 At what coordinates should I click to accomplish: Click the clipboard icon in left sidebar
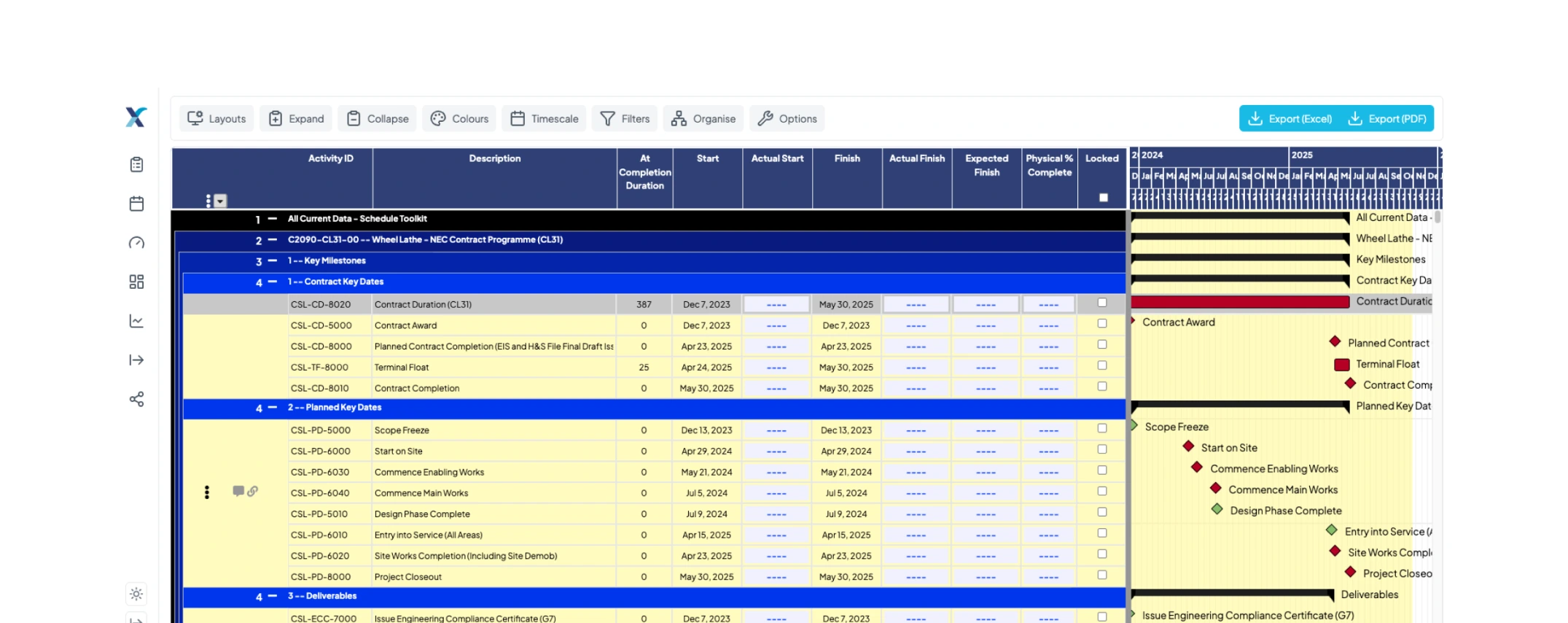136,165
